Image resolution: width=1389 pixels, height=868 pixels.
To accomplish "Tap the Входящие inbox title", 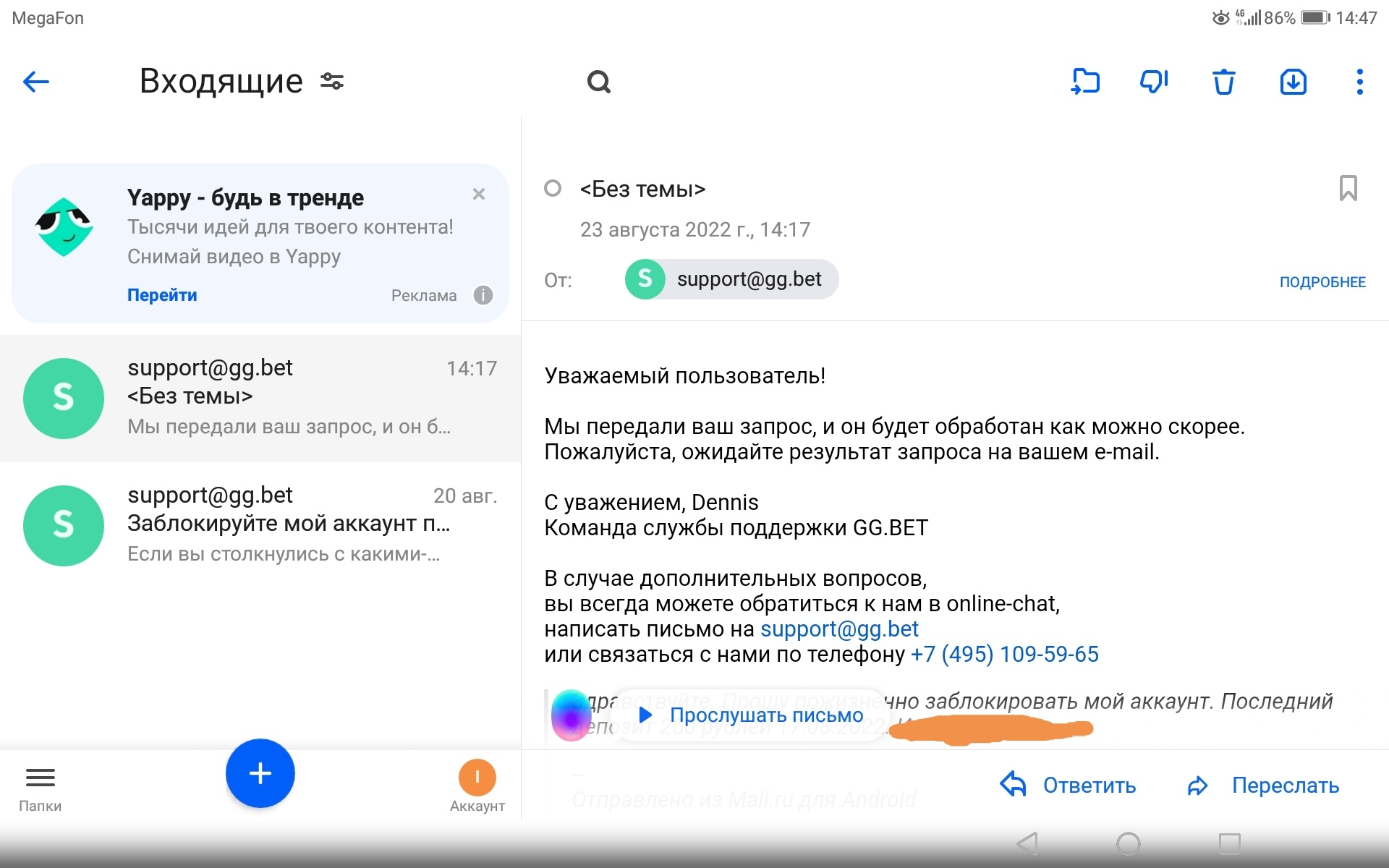I will (x=221, y=81).
